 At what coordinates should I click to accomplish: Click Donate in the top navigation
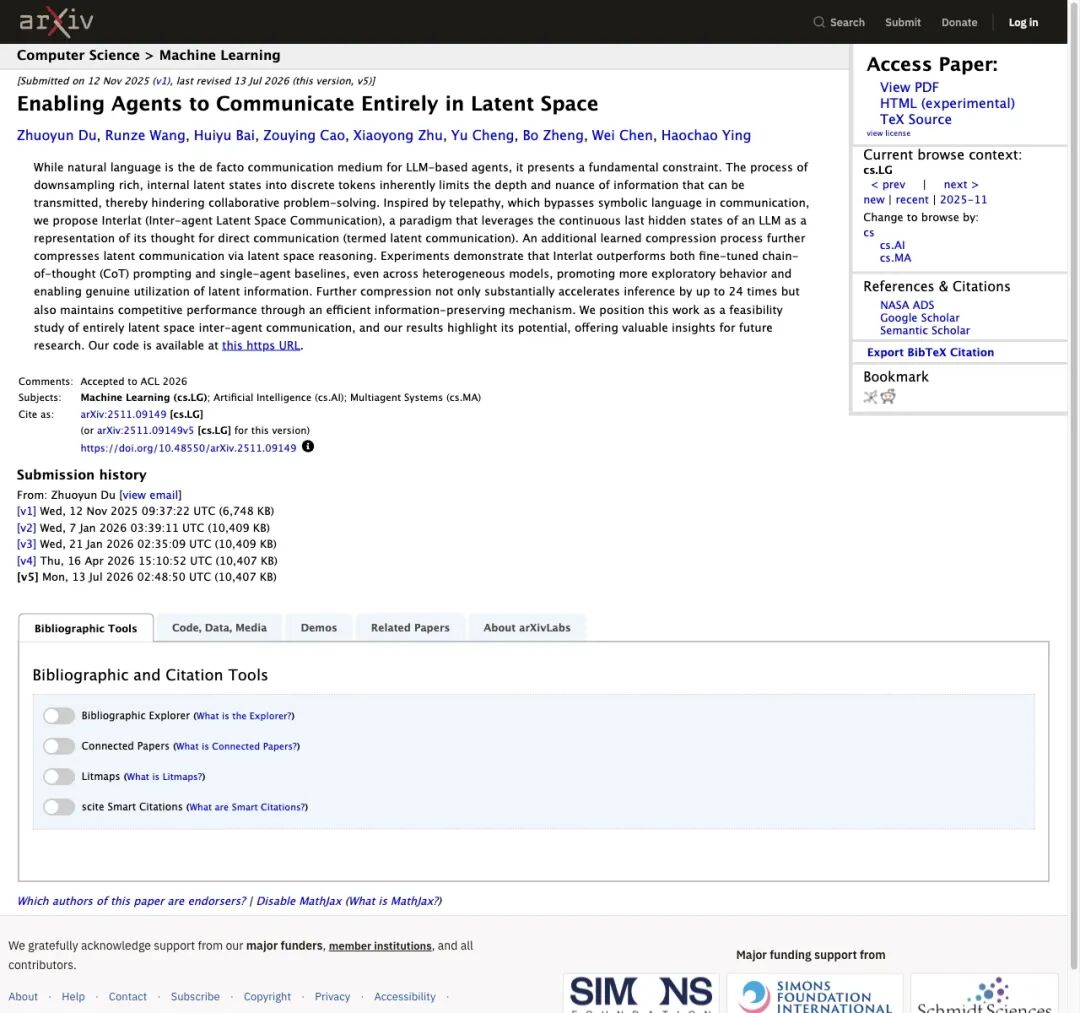tap(959, 22)
